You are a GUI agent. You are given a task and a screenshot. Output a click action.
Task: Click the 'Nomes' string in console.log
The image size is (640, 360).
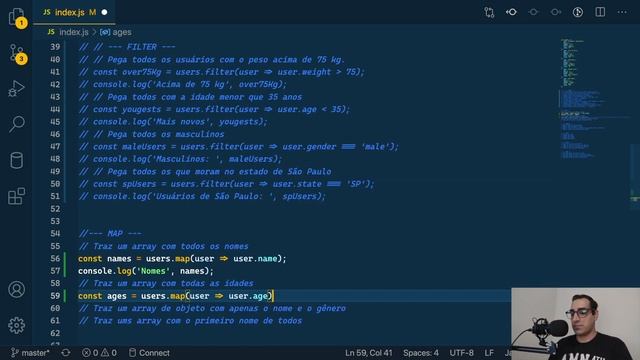coord(153,271)
